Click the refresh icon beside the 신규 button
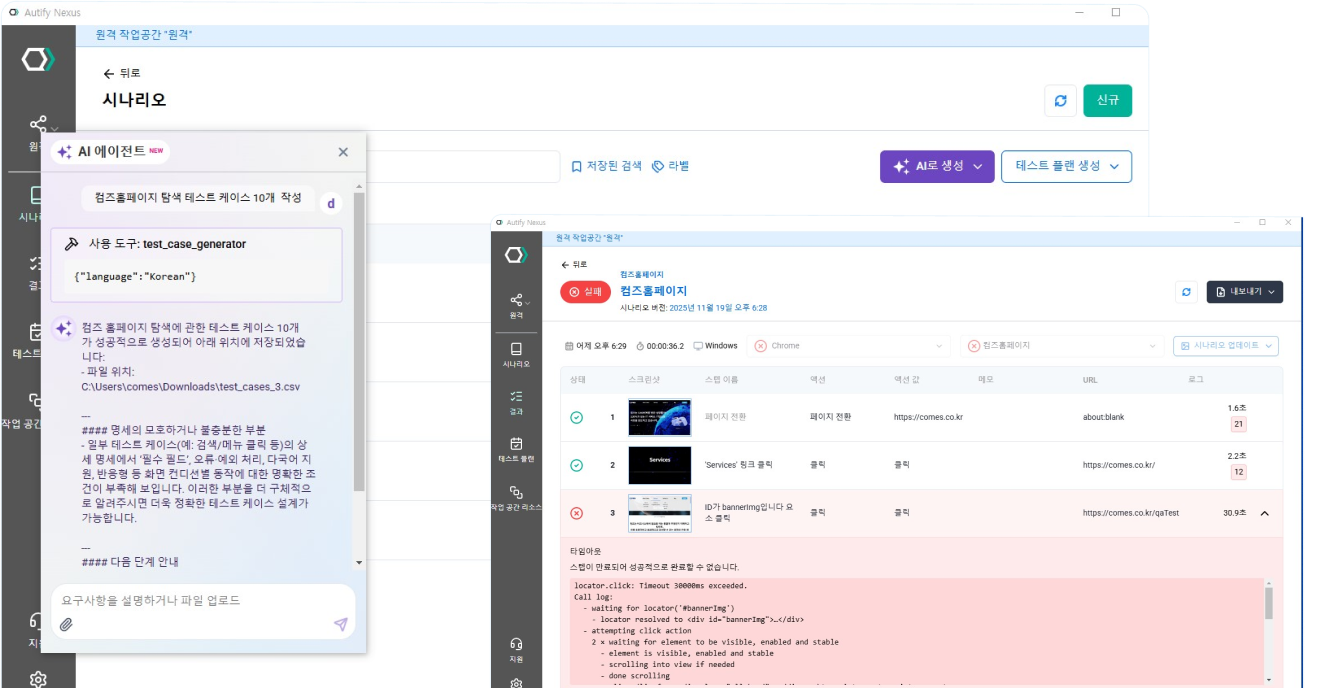The image size is (1320, 688). pos(1061,101)
